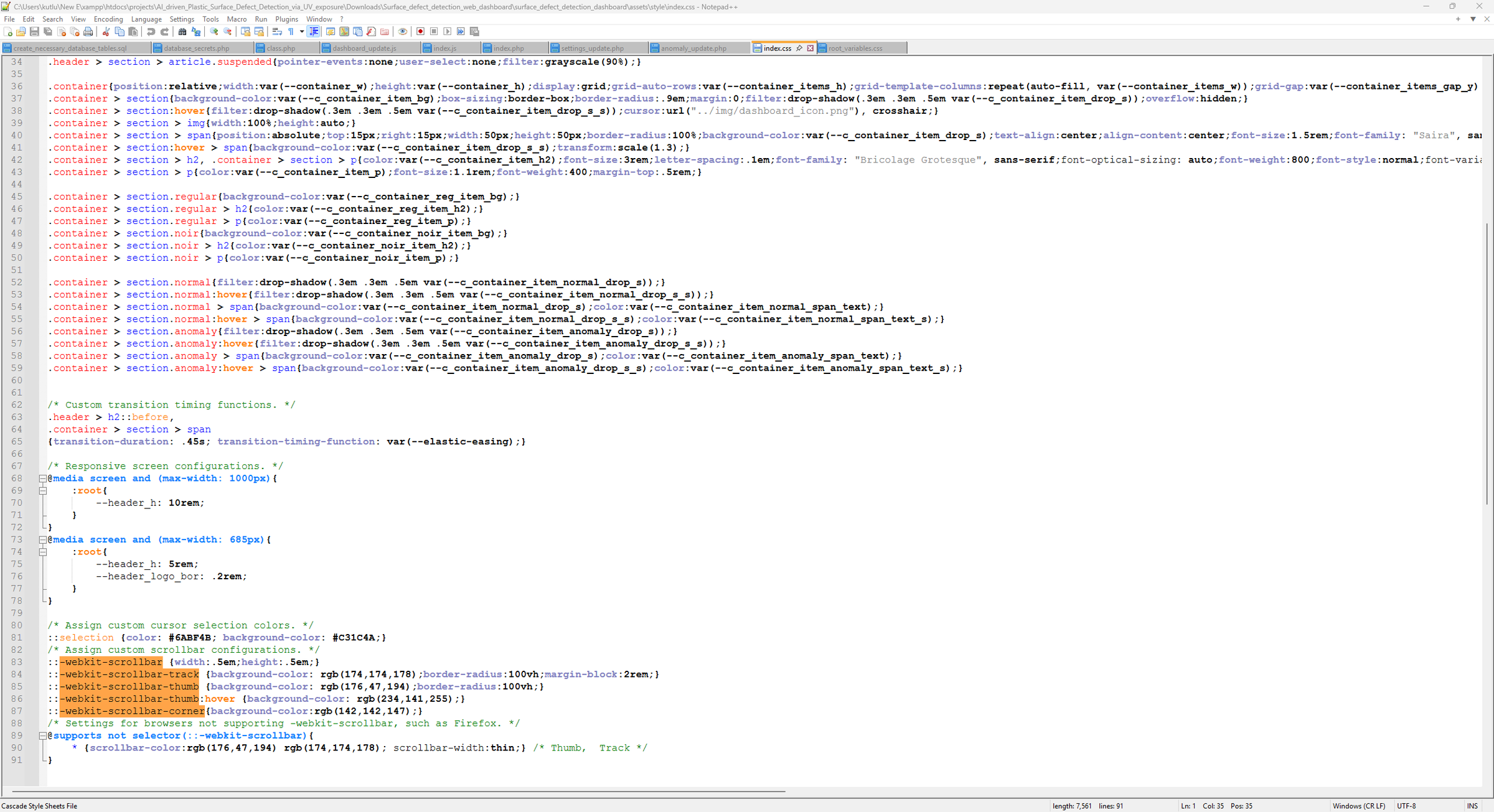
Task: Click the Copy icon in the toolbar
Action: 120,32
